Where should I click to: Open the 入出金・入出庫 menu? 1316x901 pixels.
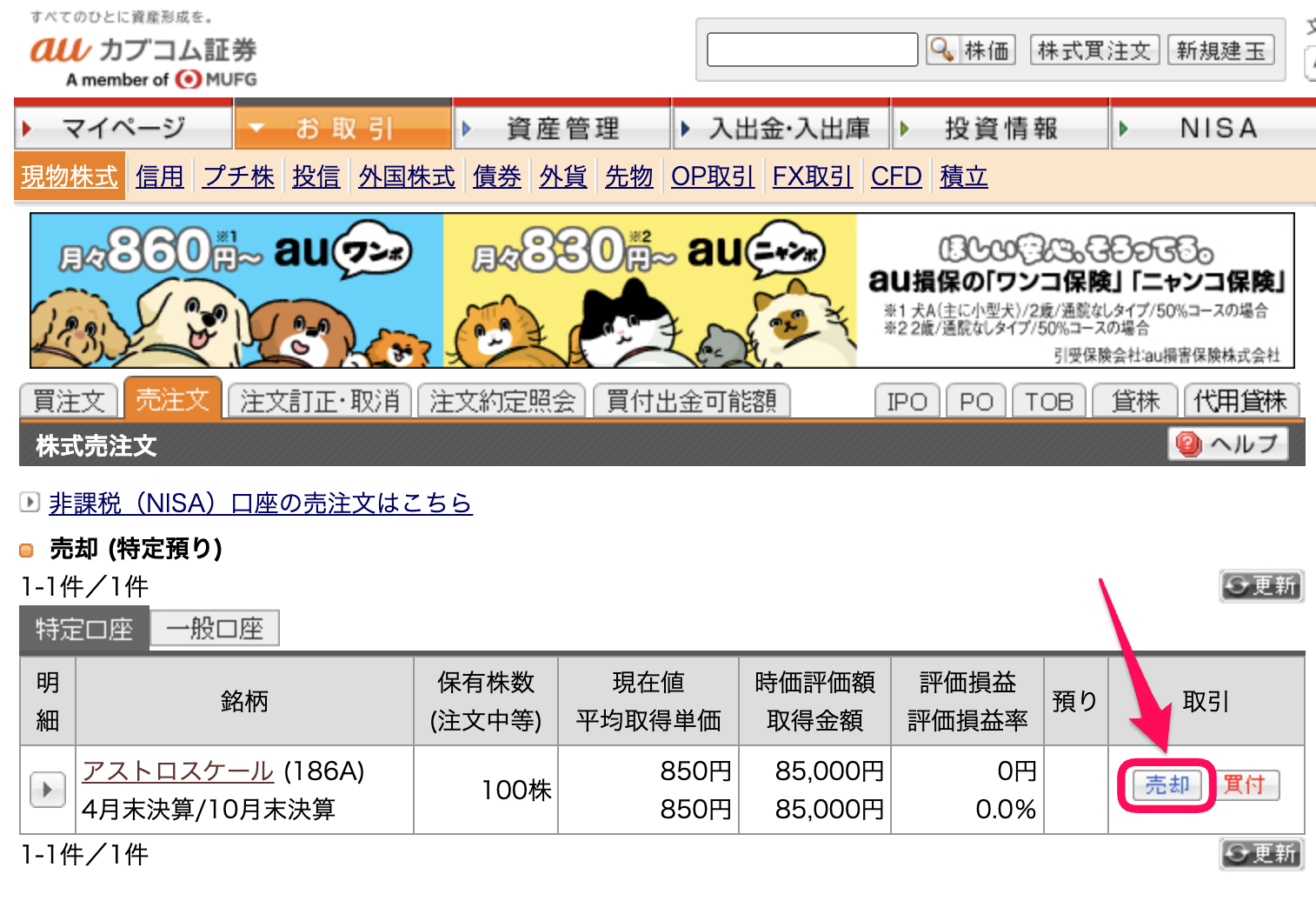781,128
